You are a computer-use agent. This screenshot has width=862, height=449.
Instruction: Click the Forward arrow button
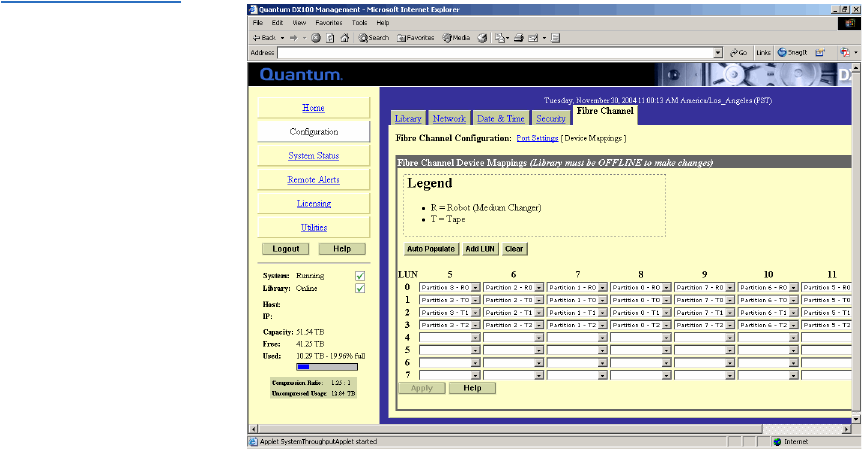click(x=294, y=38)
